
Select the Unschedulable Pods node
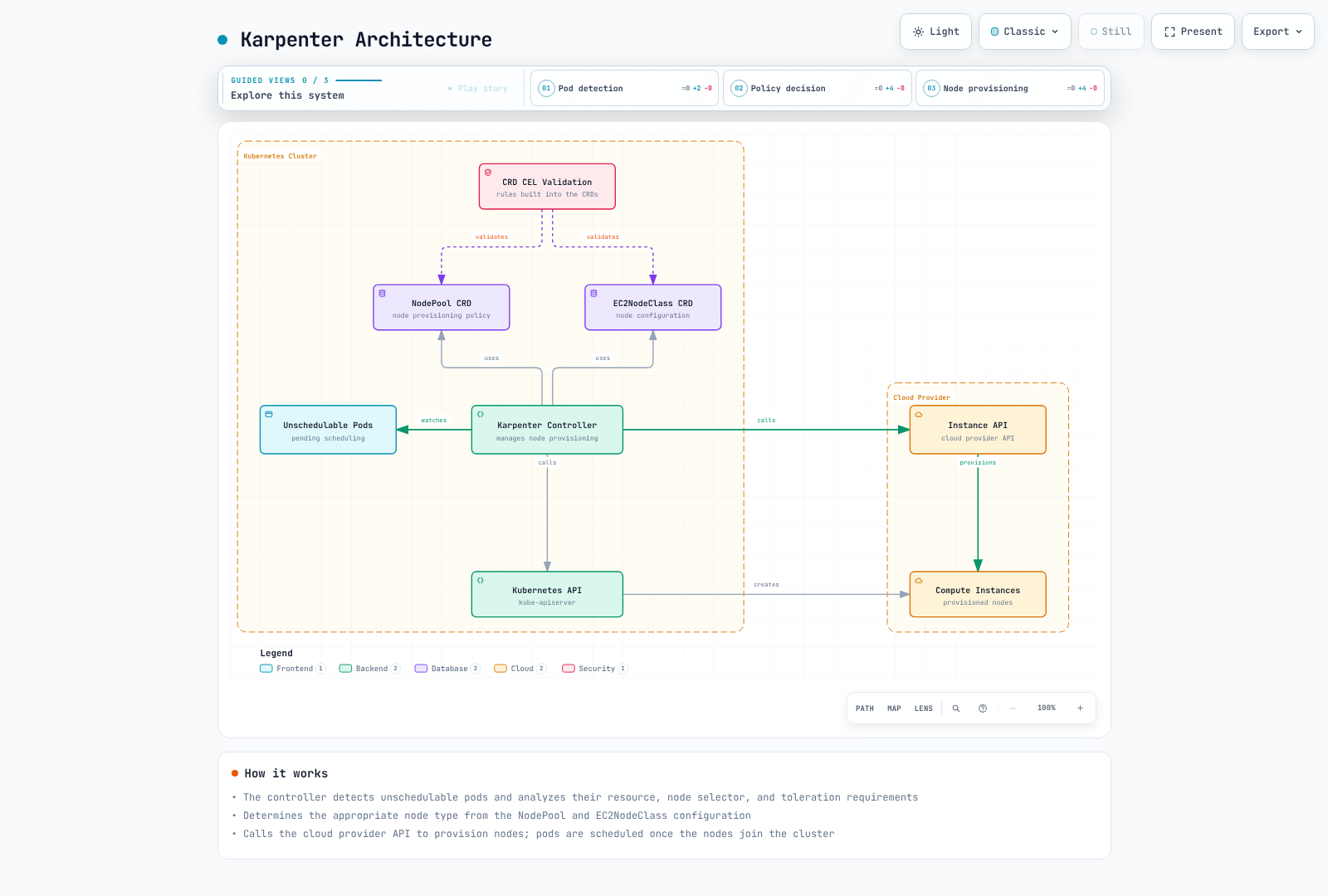328,430
